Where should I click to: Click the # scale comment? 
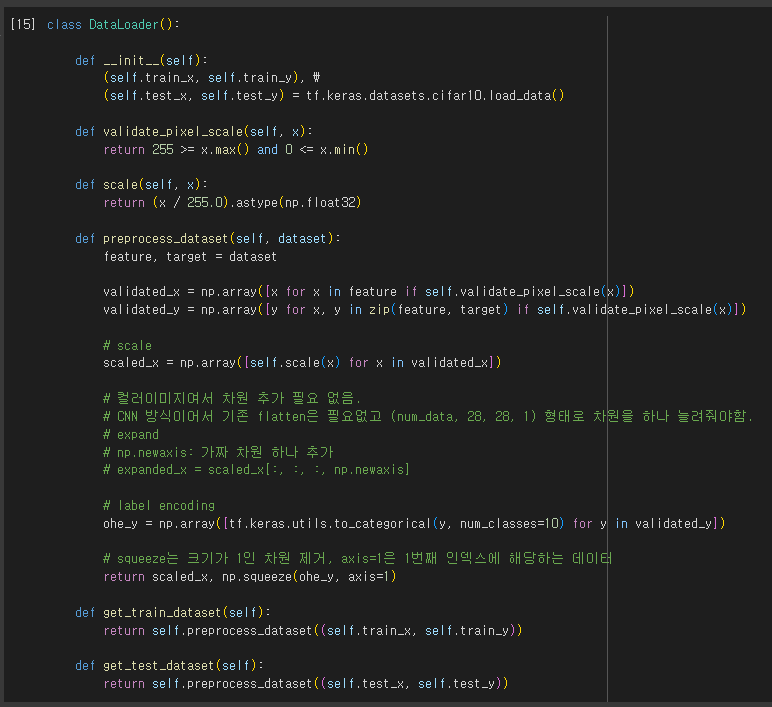click(x=127, y=345)
